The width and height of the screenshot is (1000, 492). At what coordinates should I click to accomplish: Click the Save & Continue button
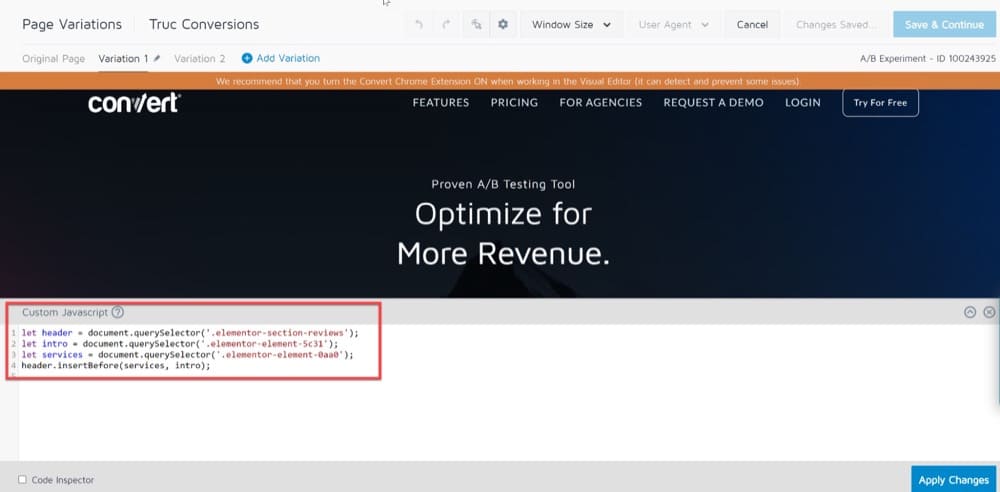(944, 25)
